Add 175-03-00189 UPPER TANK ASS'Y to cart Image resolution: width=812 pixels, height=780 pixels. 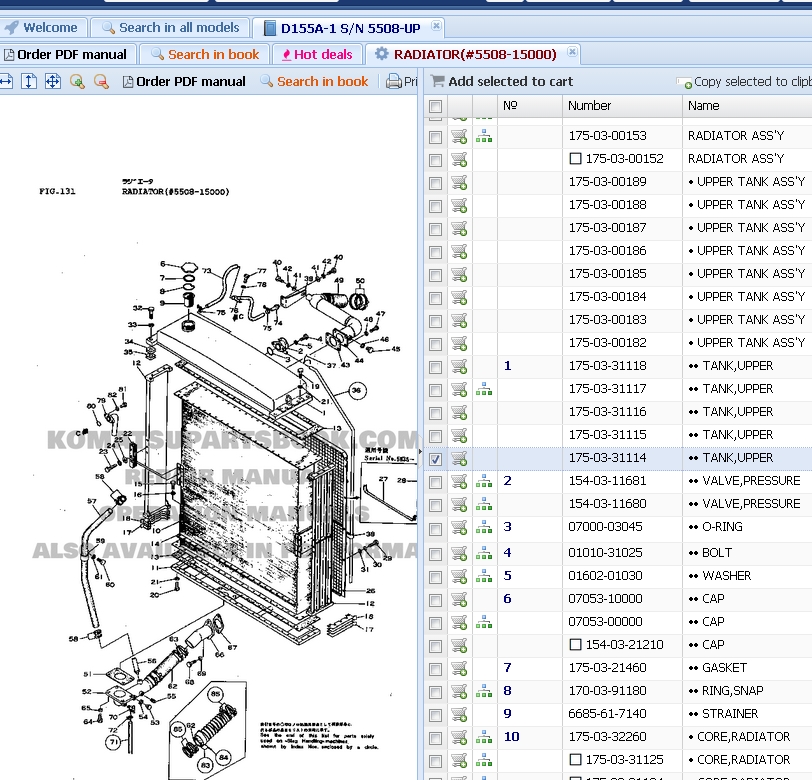click(x=459, y=182)
